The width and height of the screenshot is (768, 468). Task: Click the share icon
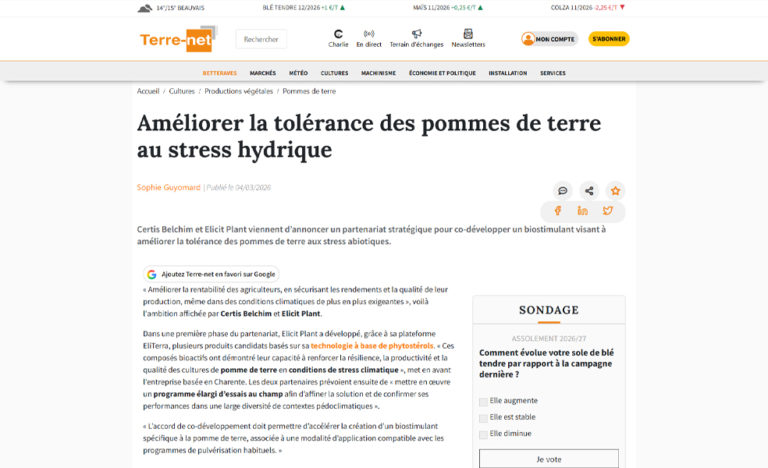click(x=589, y=191)
